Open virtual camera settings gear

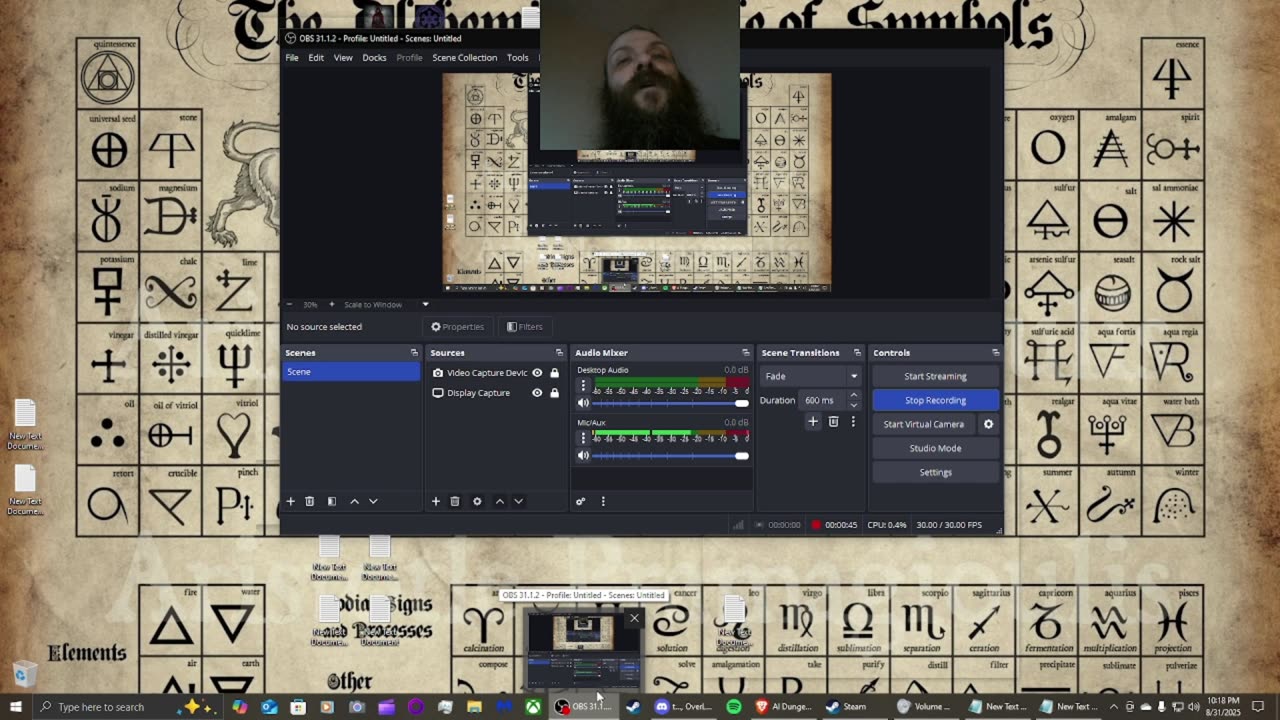(988, 424)
